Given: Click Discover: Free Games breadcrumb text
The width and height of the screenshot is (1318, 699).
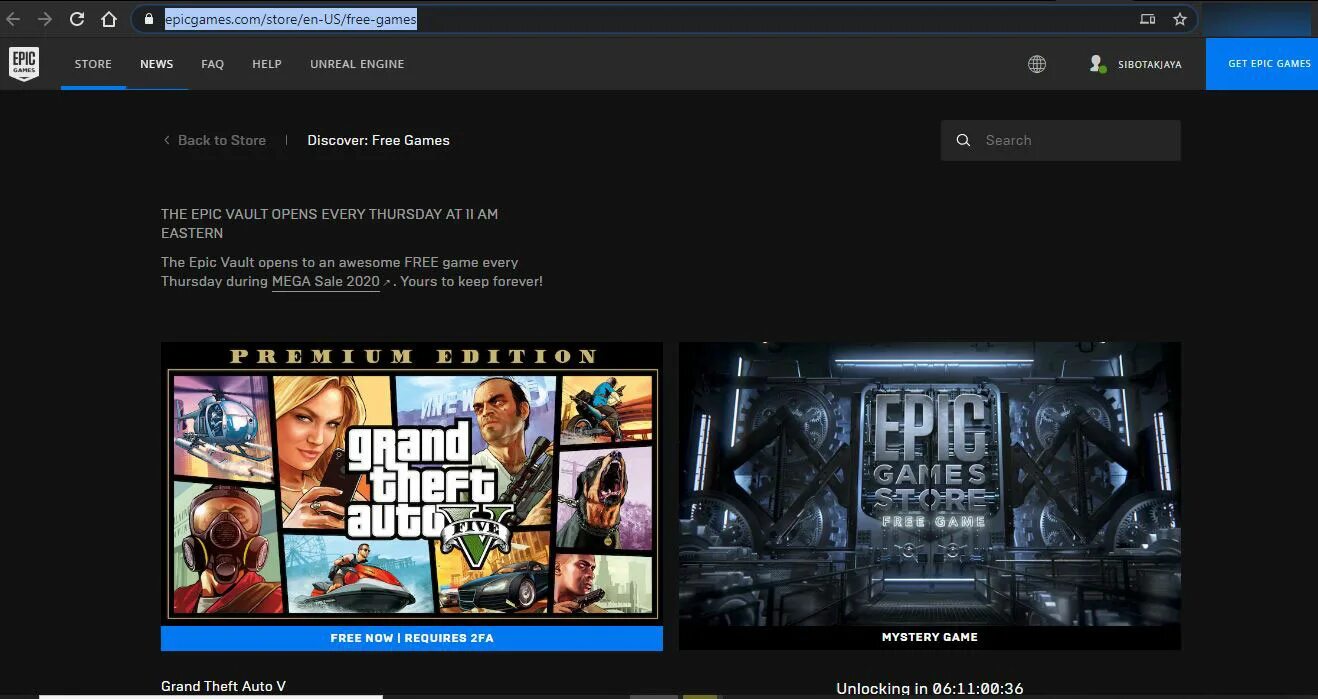Looking at the screenshot, I should click(379, 141).
